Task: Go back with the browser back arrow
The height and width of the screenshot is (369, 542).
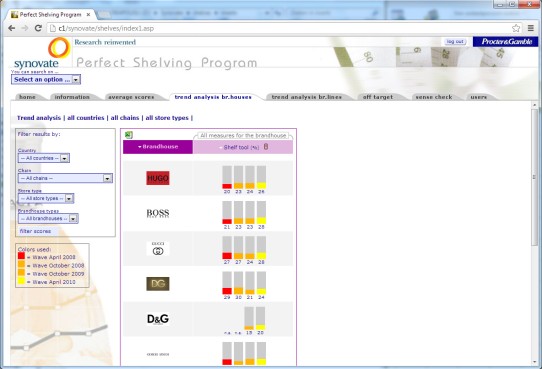Action: pos(11,28)
